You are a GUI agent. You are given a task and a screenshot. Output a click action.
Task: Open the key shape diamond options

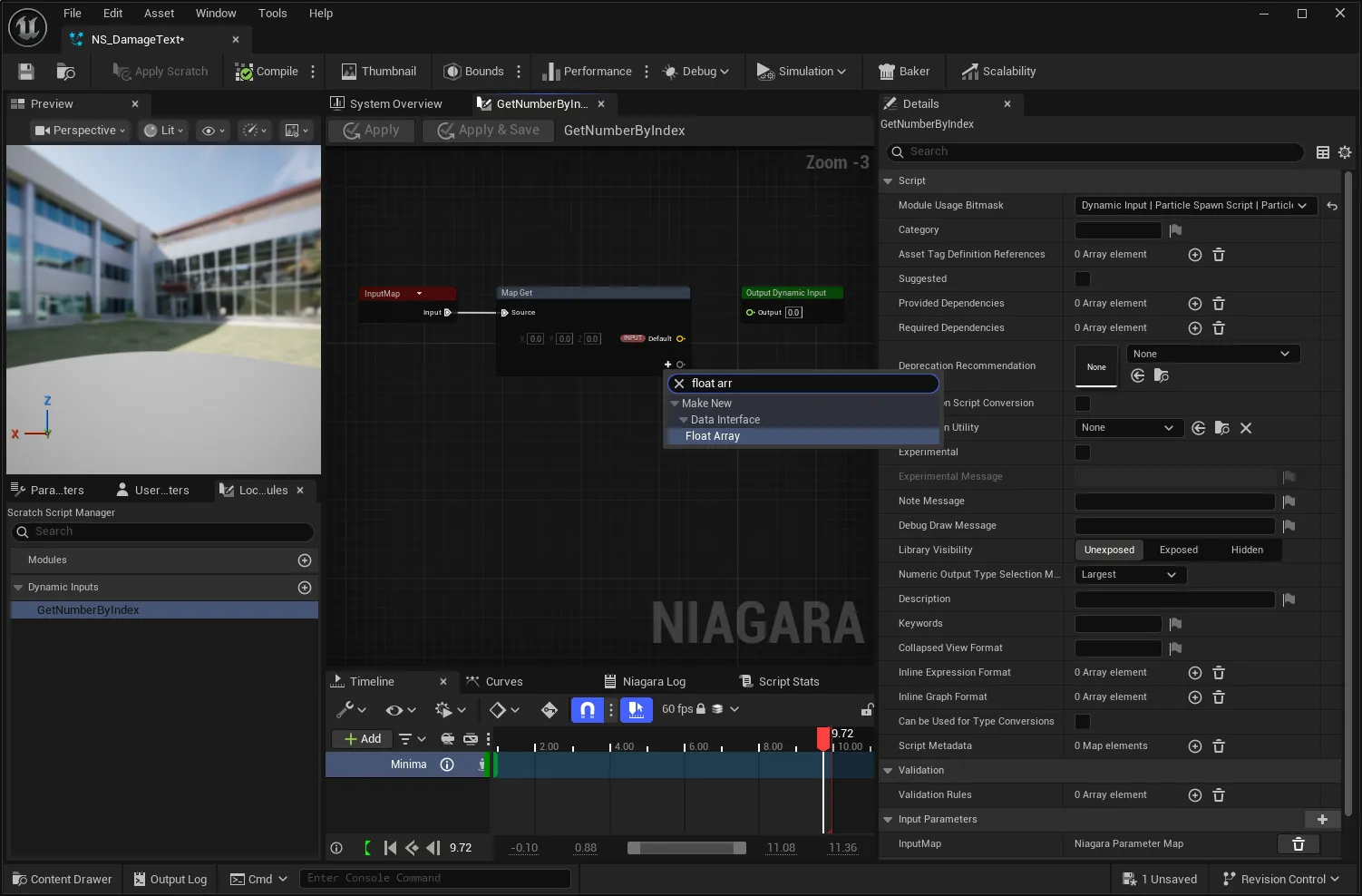pyautogui.click(x=504, y=710)
